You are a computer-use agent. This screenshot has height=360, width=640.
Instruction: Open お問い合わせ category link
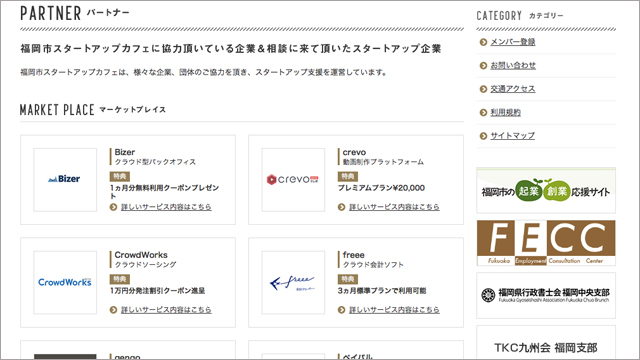point(513,65)
